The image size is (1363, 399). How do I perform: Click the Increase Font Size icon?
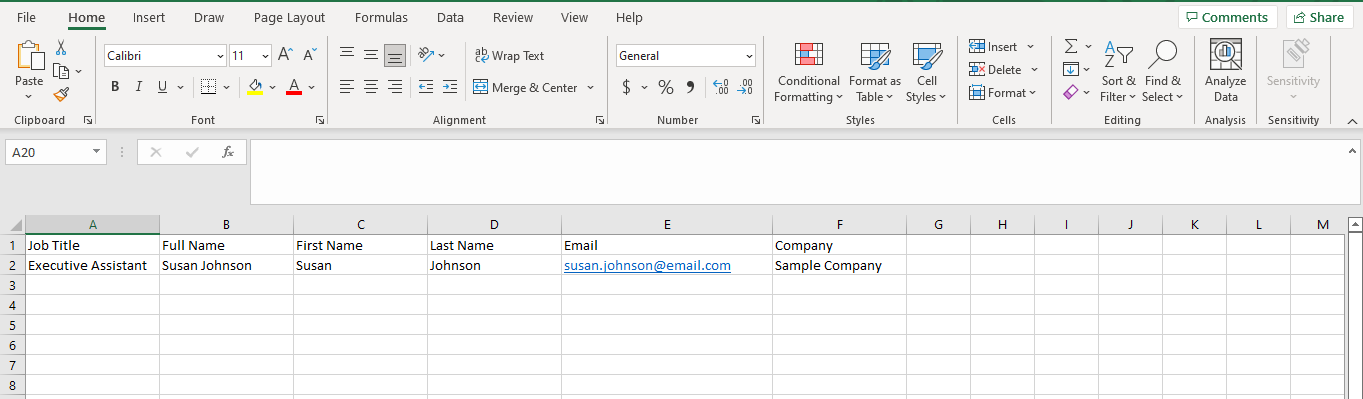click(285, 55)
